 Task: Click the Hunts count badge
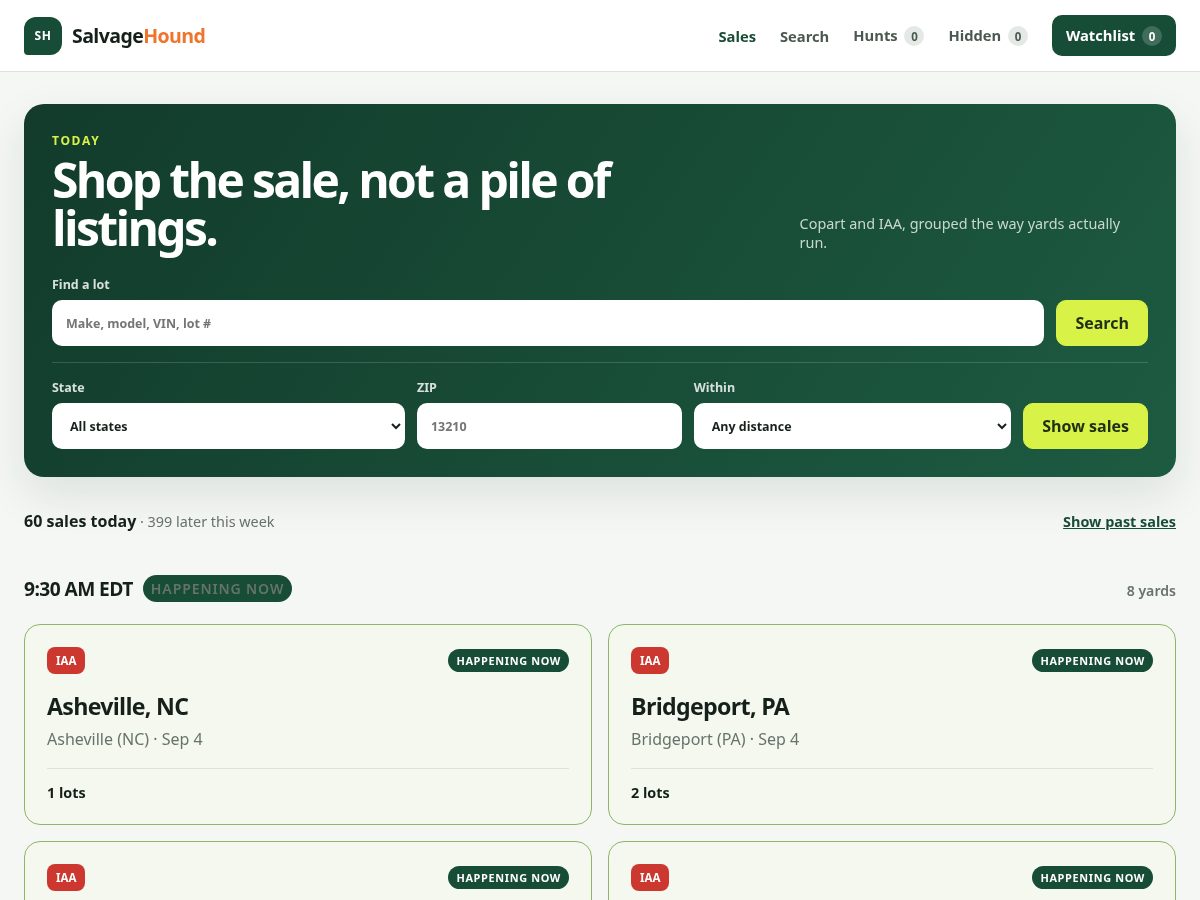click(x=914, y=36)
